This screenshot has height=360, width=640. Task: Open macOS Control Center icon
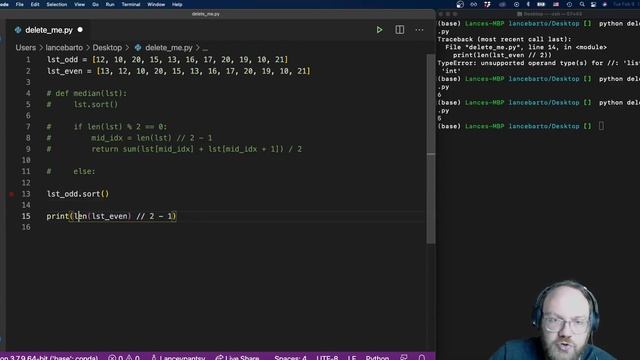[x=593, y=4]
